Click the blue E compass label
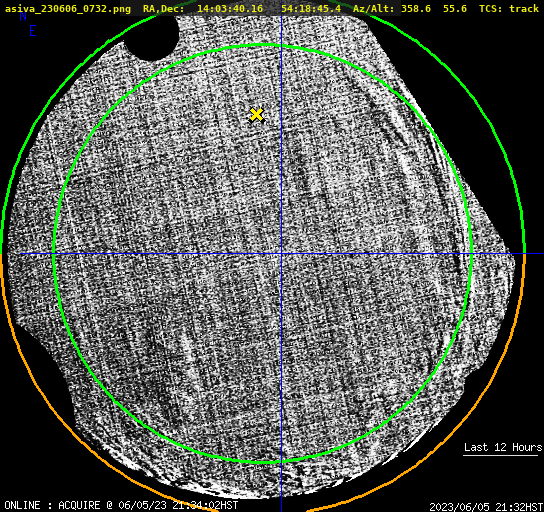This screenshot has width=544, height=512. (32, 31)
